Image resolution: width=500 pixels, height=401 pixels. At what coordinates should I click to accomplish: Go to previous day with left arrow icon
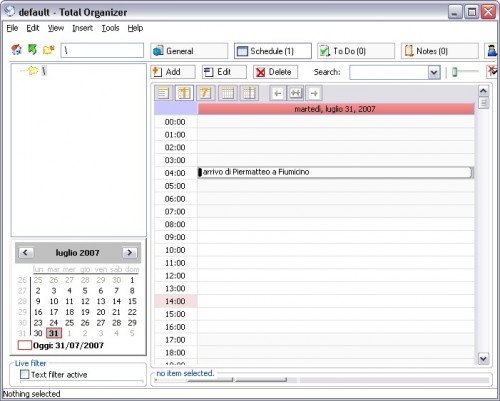[x=277, y=93]
